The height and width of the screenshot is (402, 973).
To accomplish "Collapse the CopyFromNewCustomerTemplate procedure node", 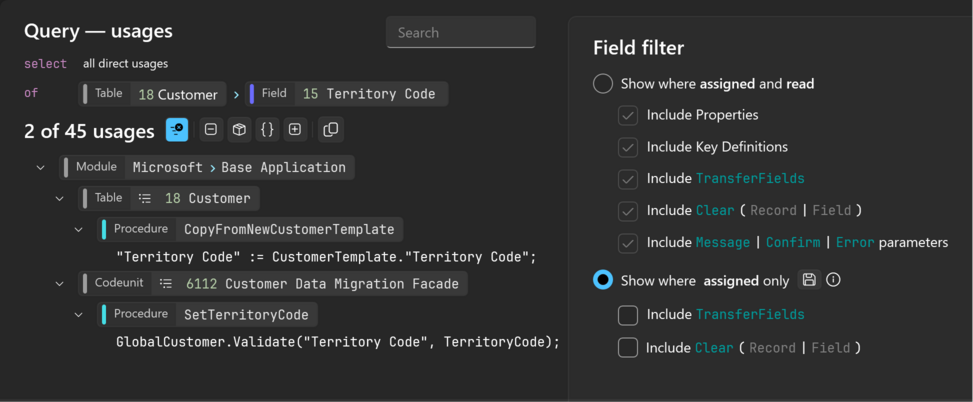I will tap(79, 230).
